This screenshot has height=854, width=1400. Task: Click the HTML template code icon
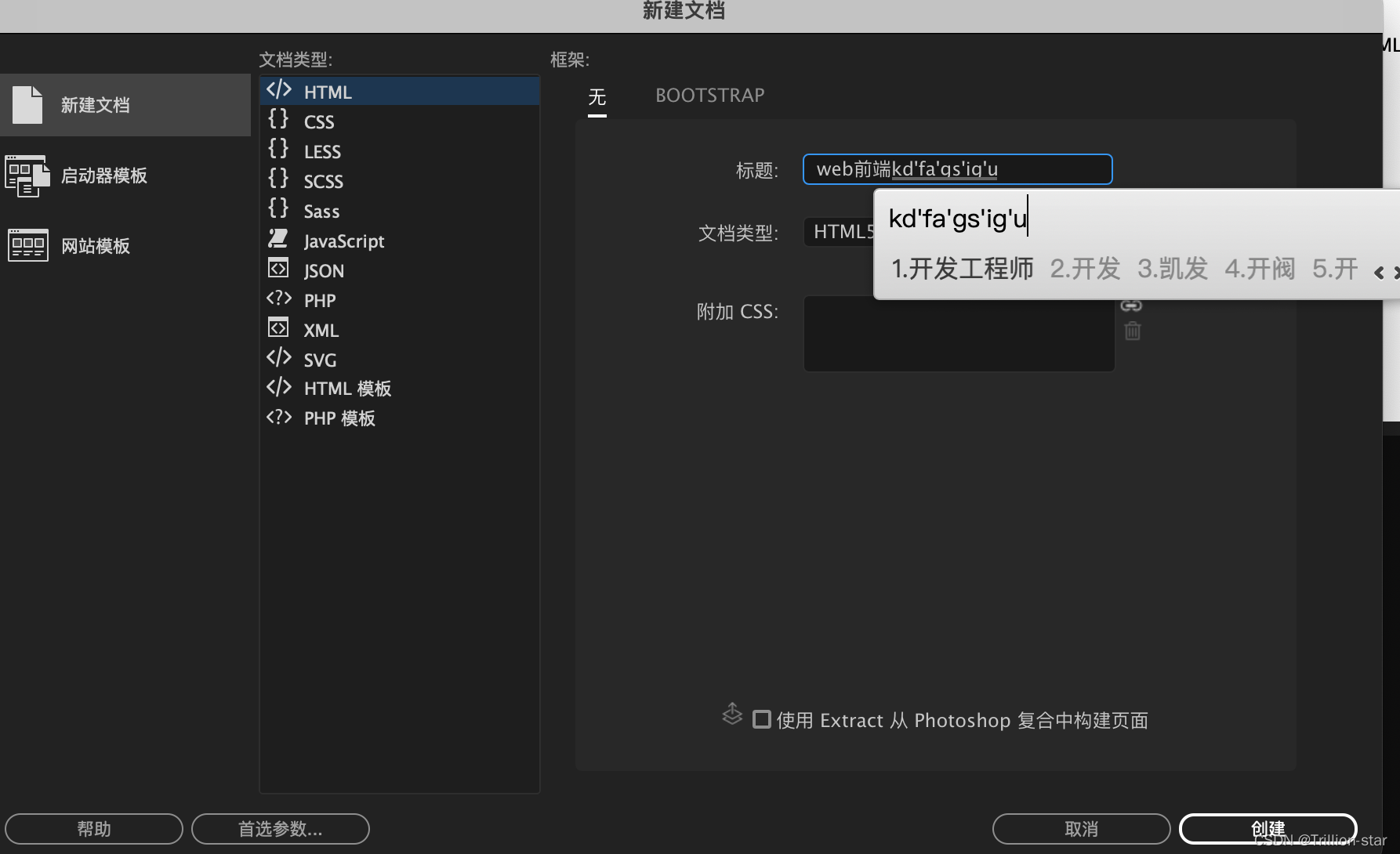pyautogui.click(x=279, y=387)
